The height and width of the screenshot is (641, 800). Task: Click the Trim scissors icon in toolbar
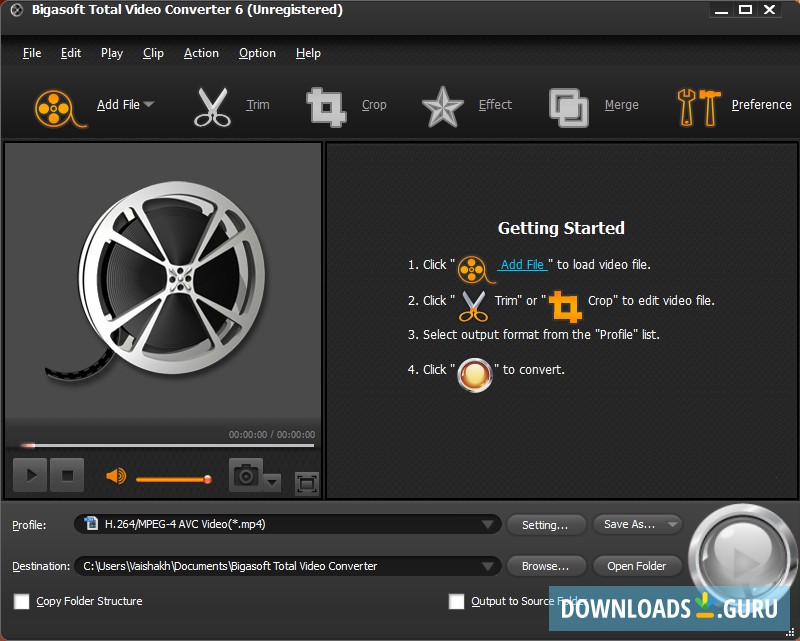click(212, 107)
